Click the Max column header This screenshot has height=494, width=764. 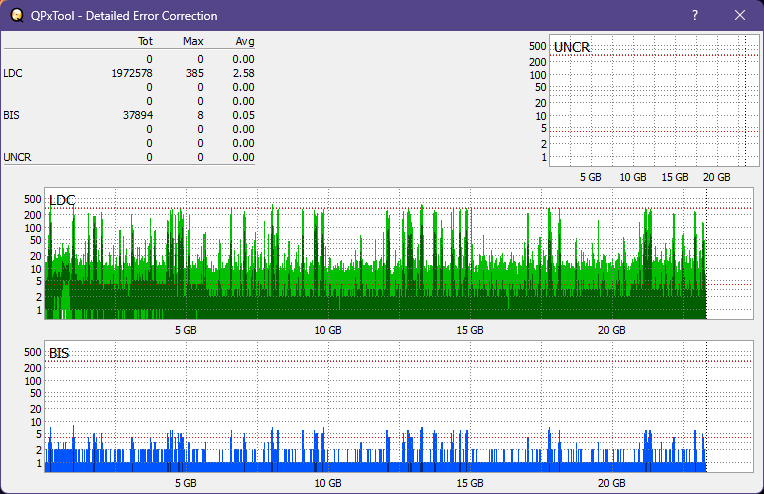193,41
